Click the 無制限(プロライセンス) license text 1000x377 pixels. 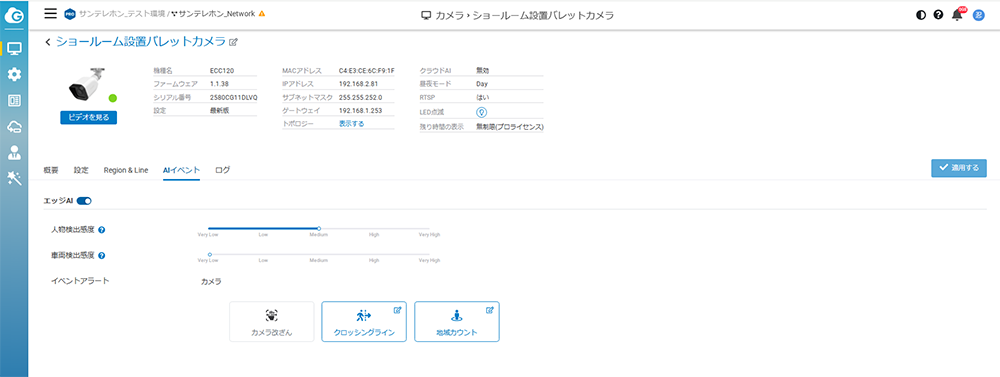[510, 127]
